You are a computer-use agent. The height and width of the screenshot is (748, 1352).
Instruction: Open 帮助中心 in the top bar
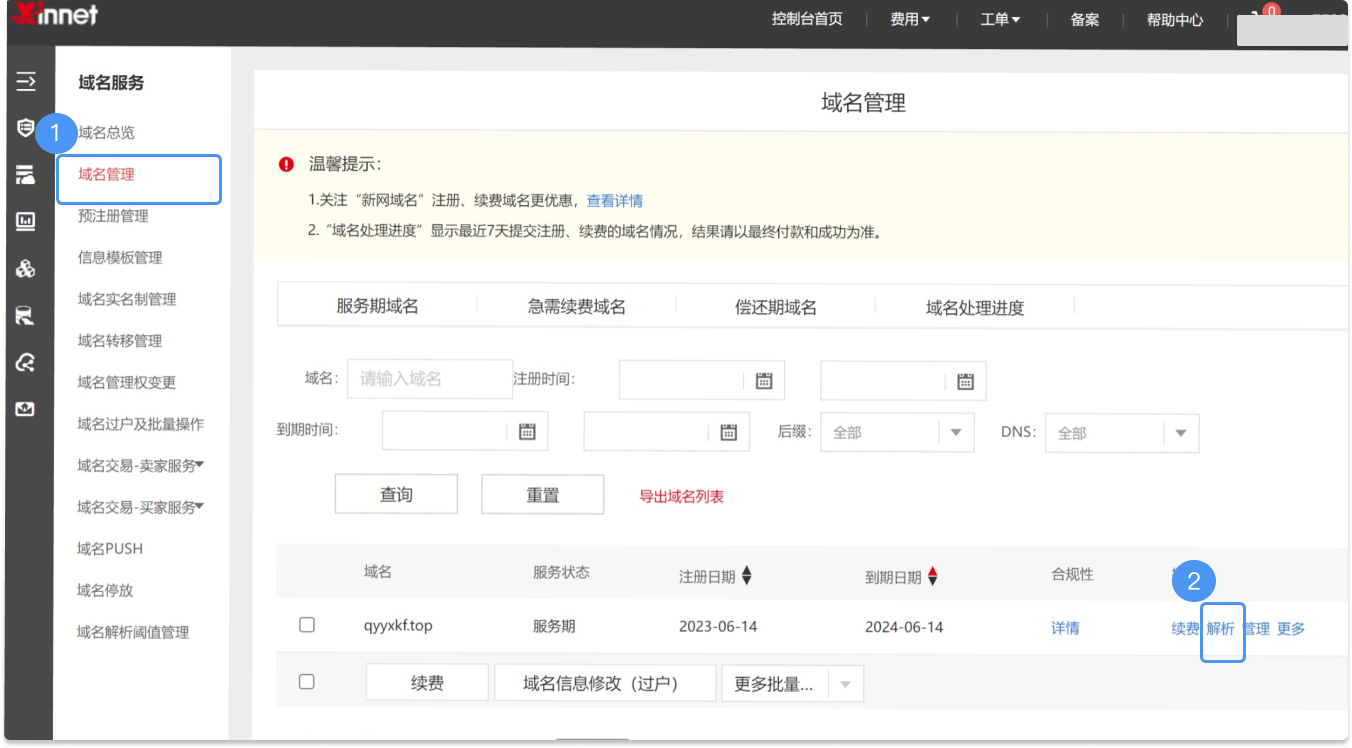click(1175, 19)
